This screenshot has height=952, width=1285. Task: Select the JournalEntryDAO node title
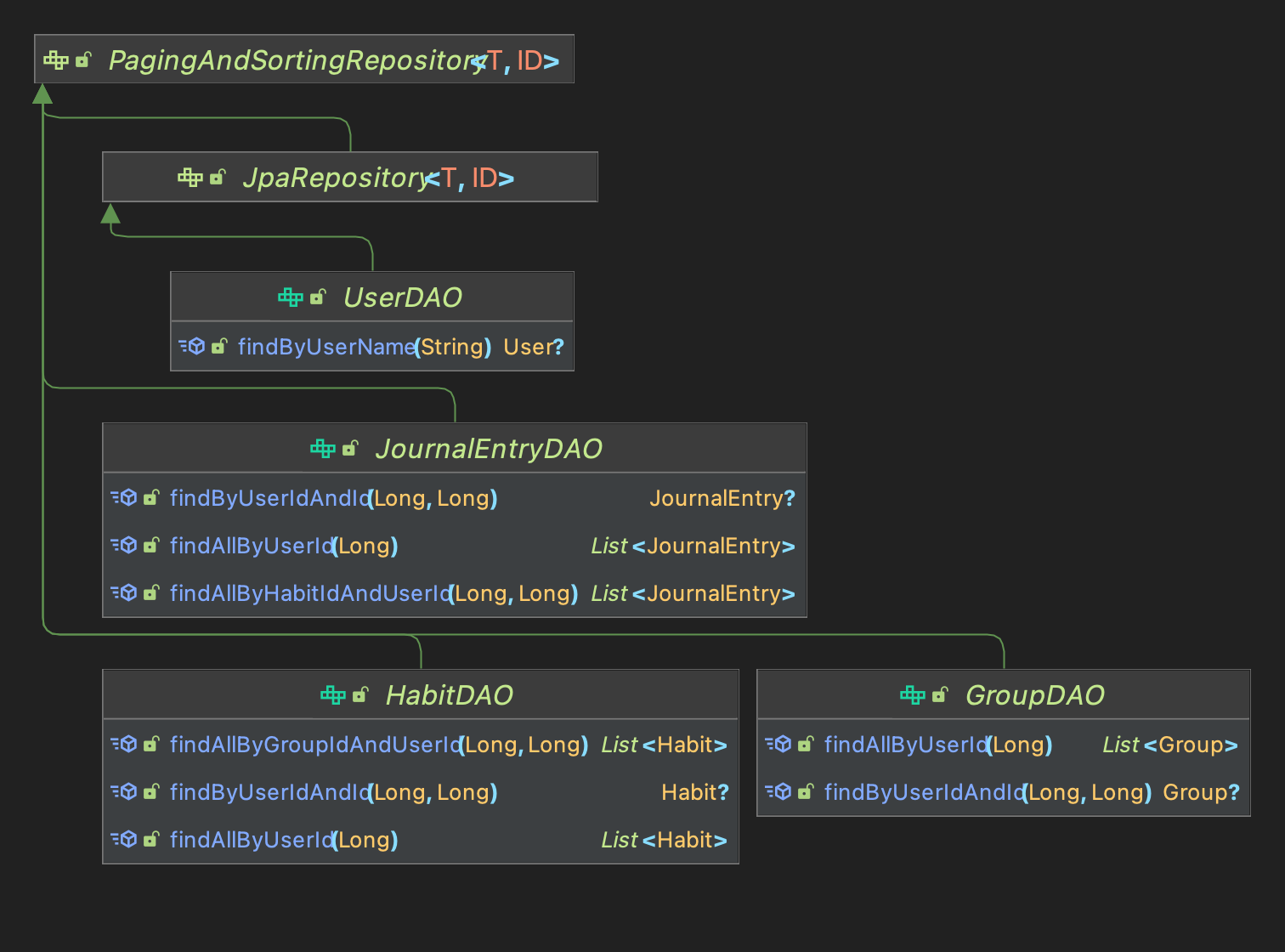pos(489,449)
